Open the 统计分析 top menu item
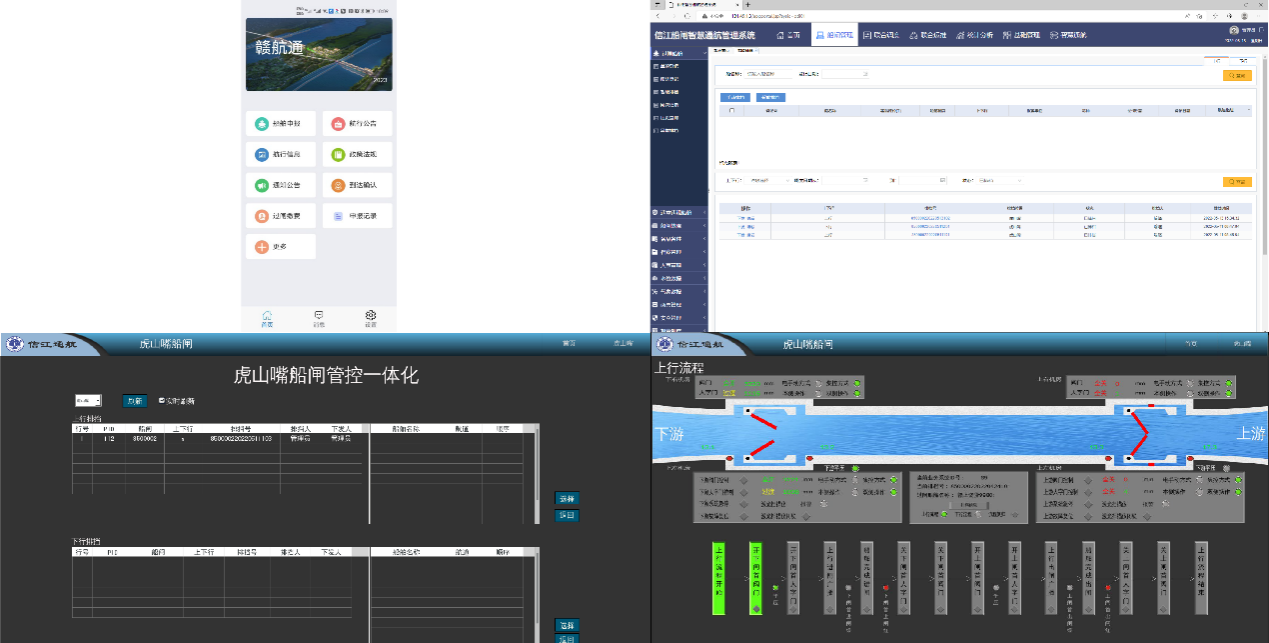The height and width of the screenshot is (643, 1269). (974, 35)
